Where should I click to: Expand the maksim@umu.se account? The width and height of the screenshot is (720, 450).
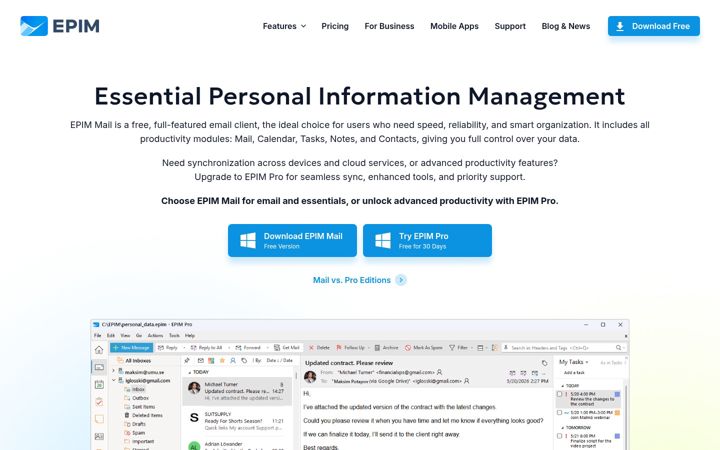pyautogui.click(x=114, y=371)
